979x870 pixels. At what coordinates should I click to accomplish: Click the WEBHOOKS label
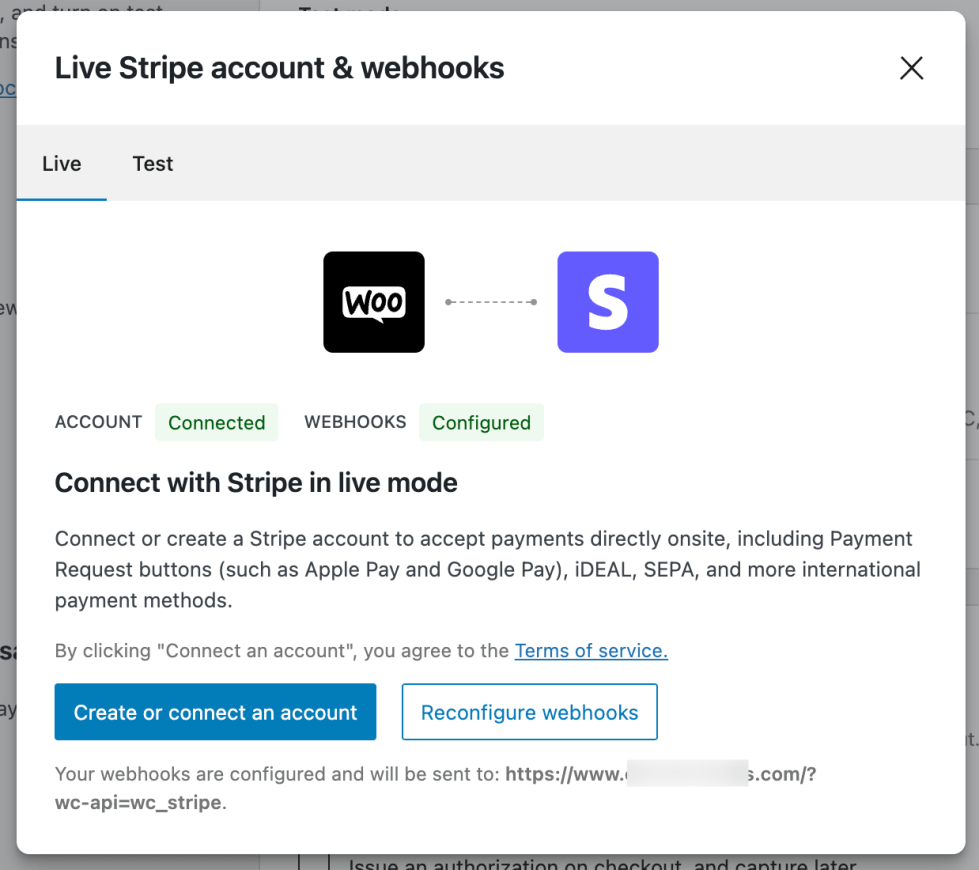[x=355, y=422]
